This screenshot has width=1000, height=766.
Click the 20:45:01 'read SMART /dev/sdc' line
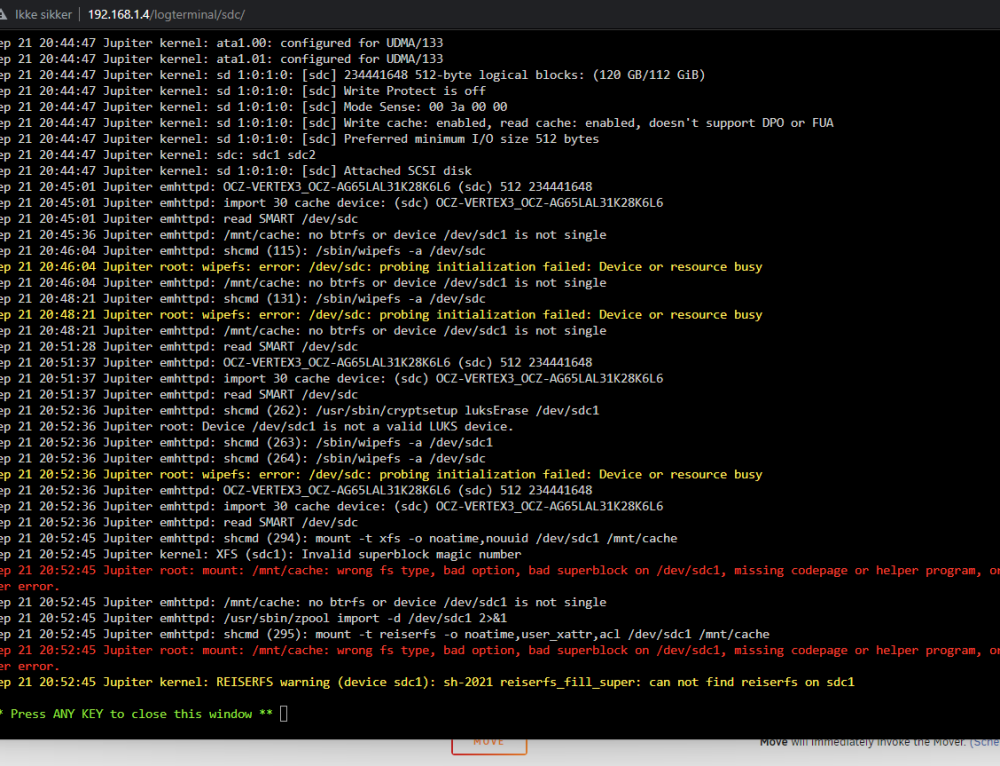(x=179, y=218)
